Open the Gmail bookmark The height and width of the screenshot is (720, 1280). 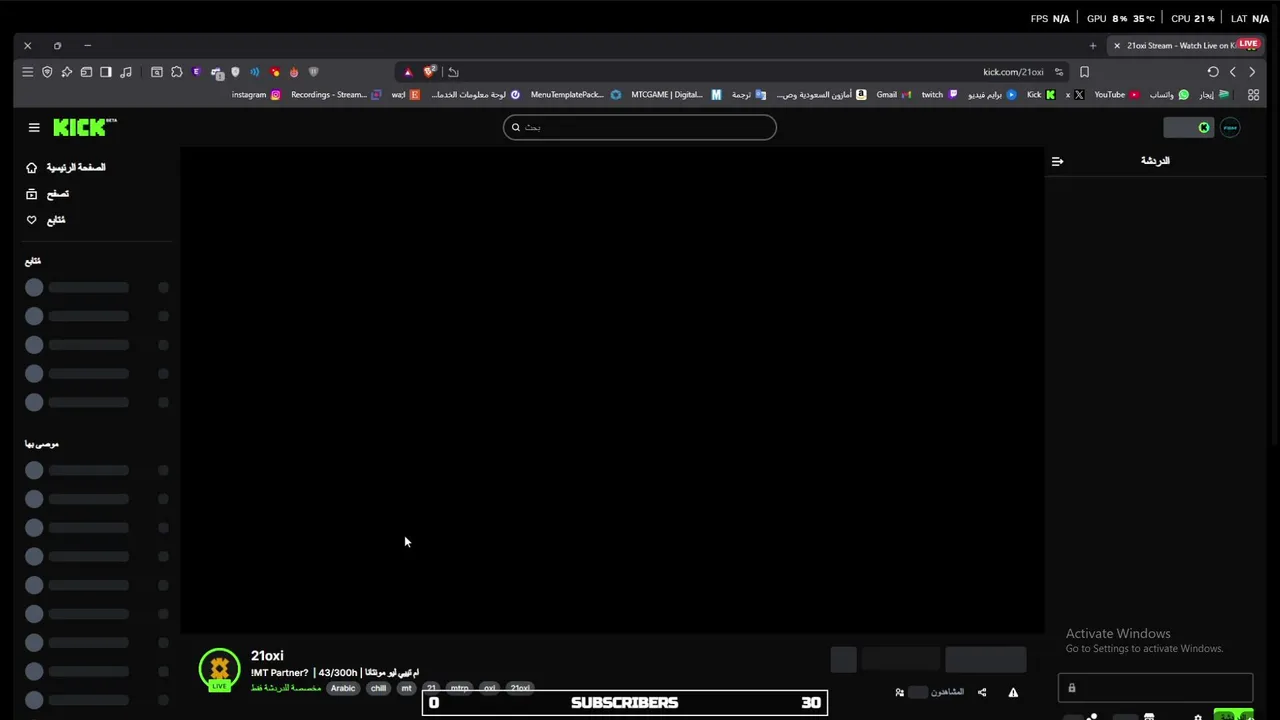[894, 95]
